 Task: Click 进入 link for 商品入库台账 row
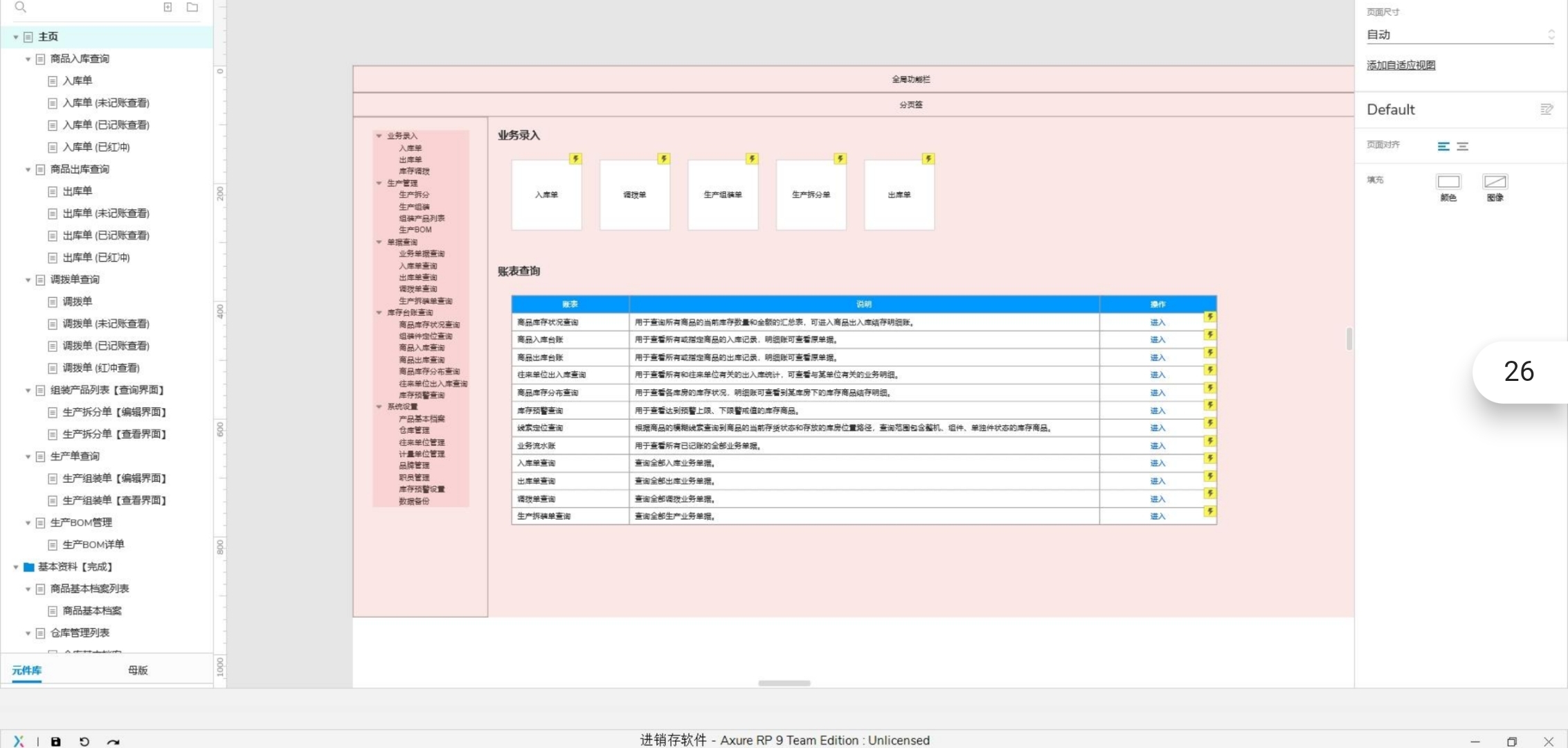coord(1157,340)
